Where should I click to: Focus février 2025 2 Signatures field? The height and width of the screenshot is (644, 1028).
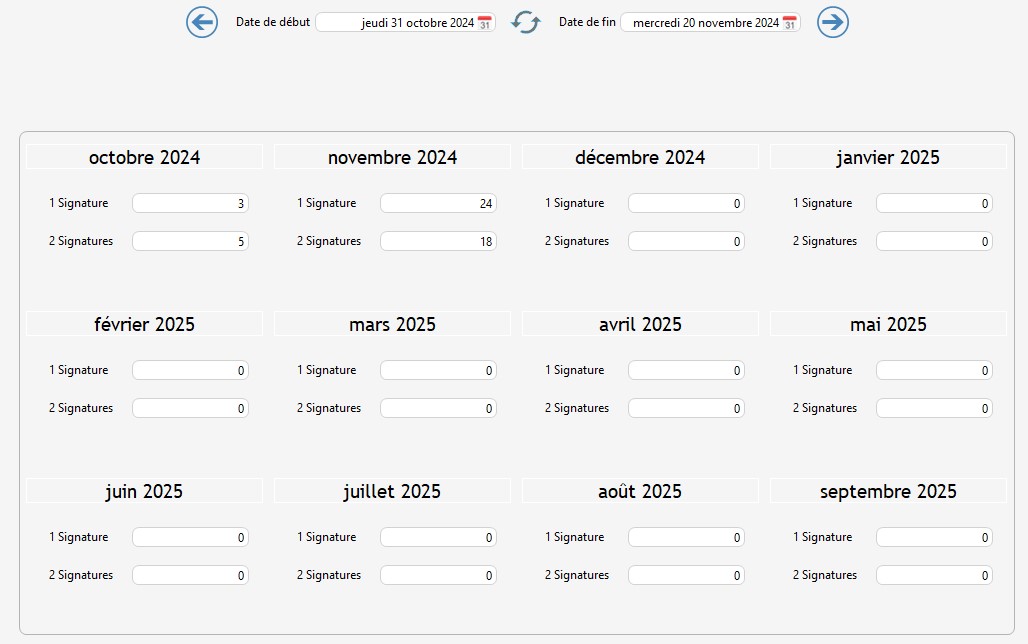190,409
